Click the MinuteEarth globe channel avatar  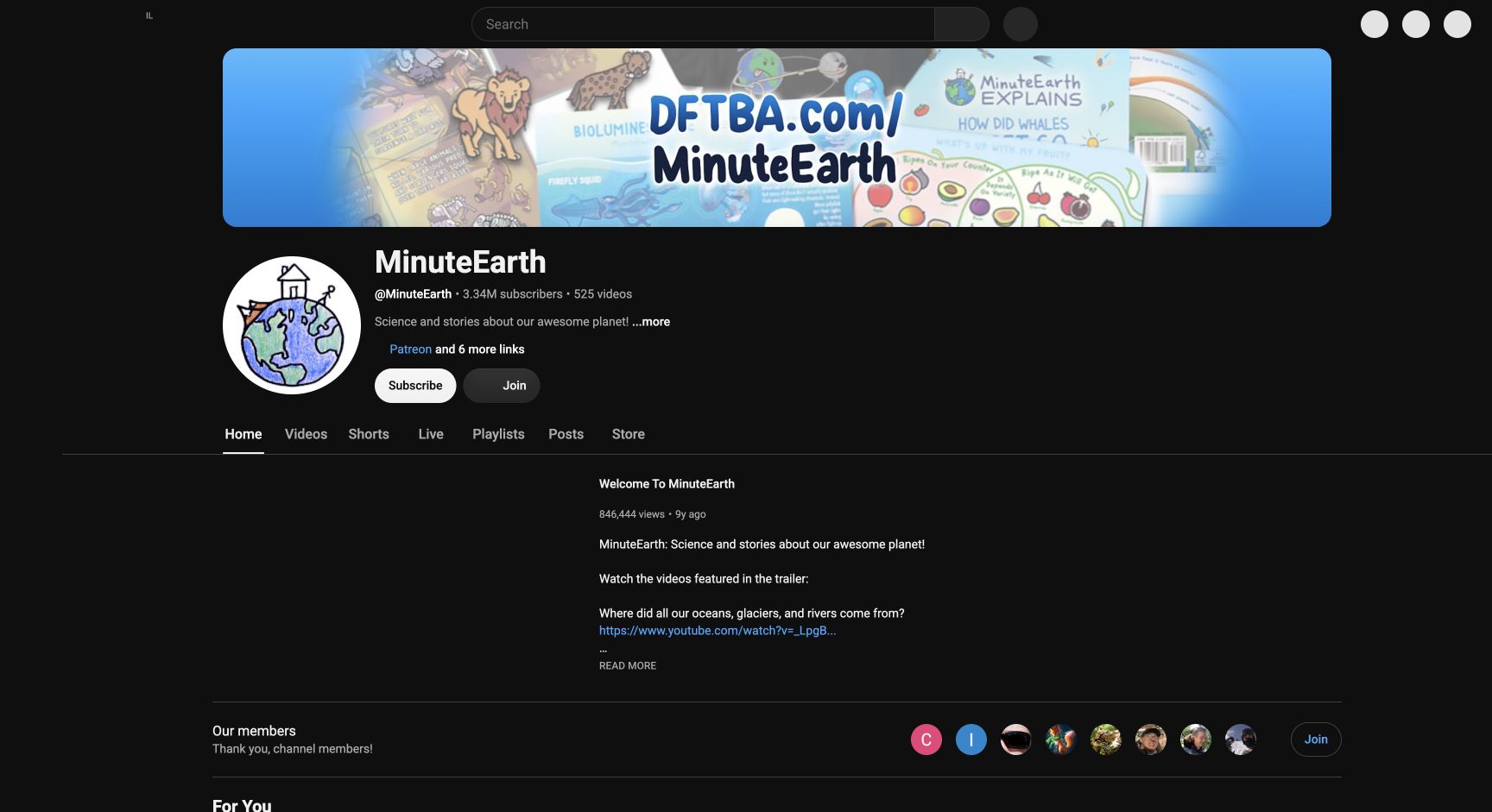coord(292,325)
